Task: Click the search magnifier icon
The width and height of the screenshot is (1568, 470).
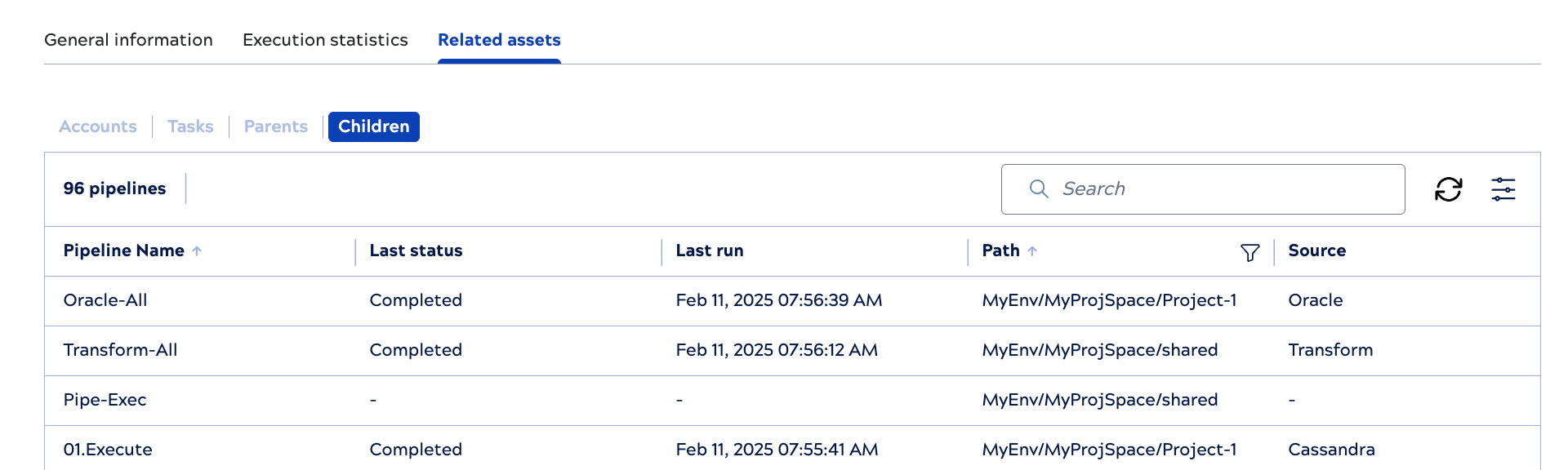Action: (1038, 189)
